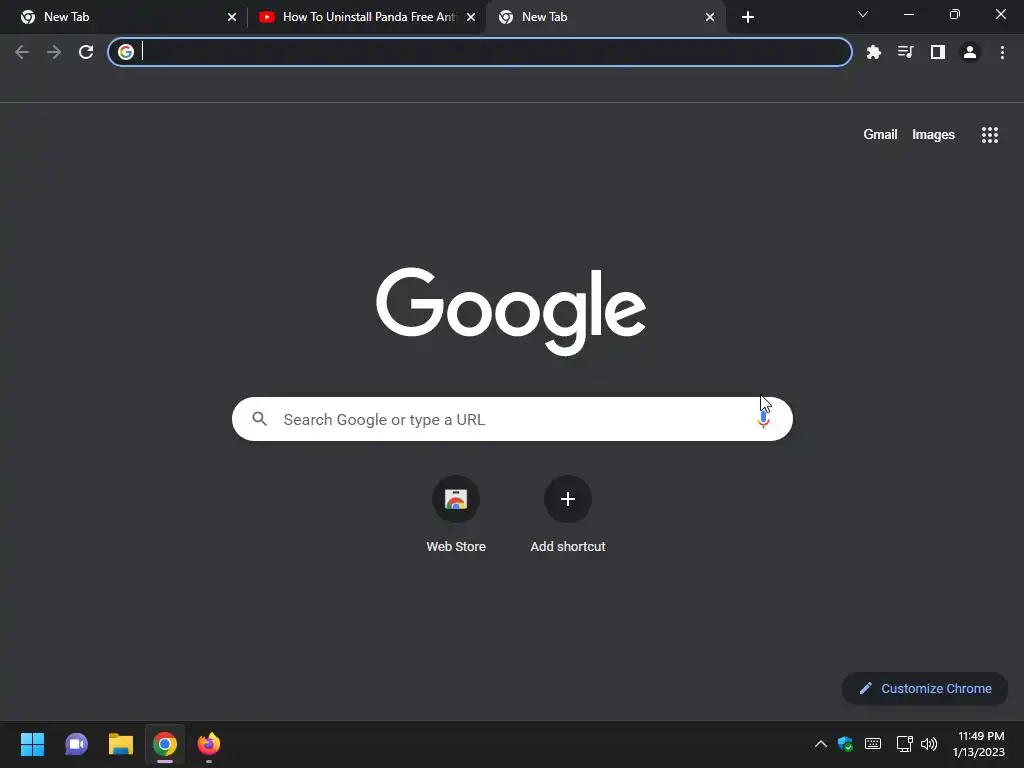Show hidden system tray icons

point(821,744)
